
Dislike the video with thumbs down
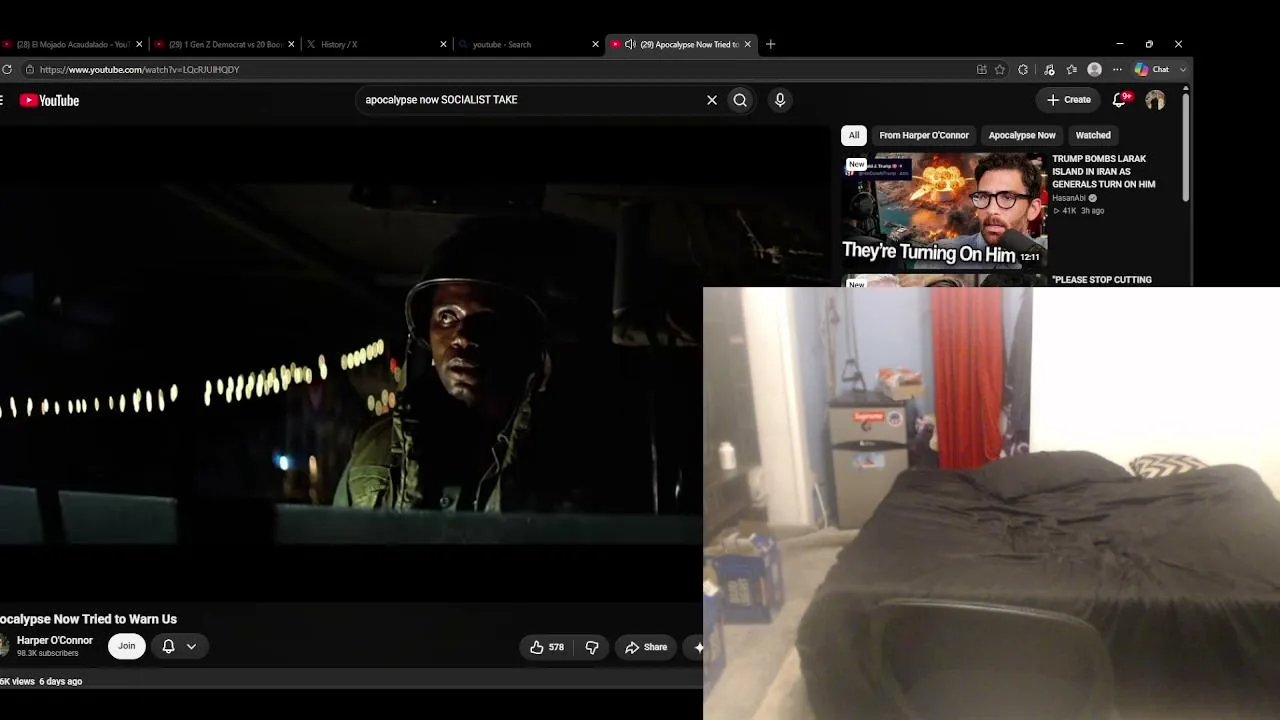pyautogui.click(x=592, y=647)
